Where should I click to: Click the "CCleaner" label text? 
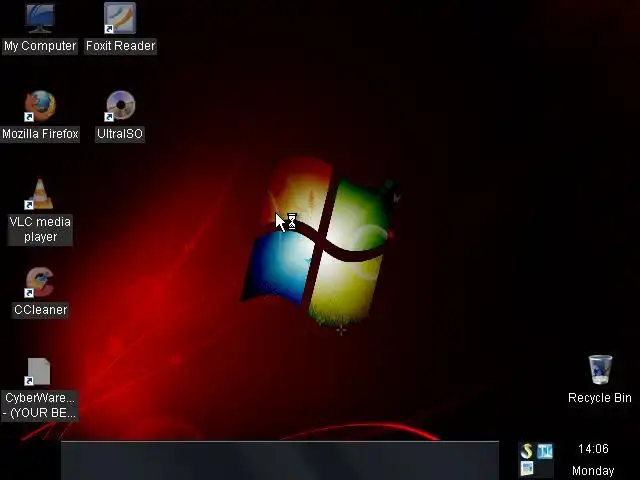pos(40,310)
